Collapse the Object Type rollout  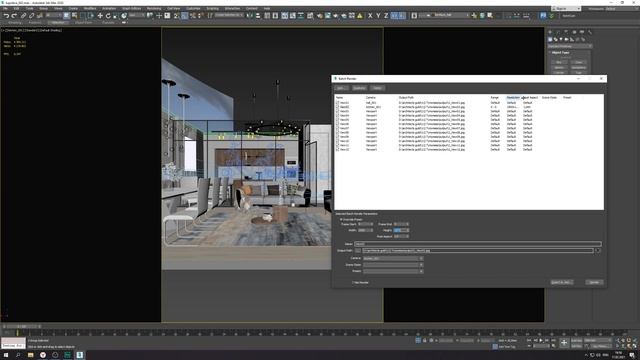coord(560,53)
